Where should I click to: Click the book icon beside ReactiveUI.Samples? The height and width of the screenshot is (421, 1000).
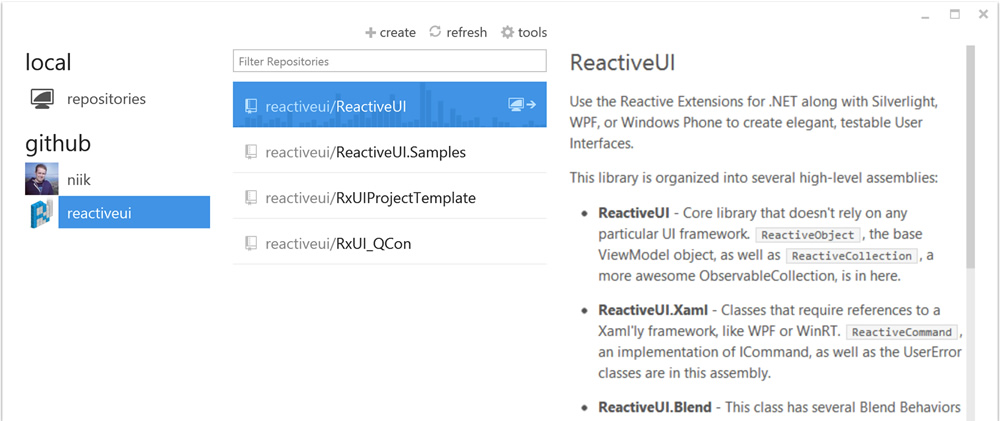pyautogui.click(x=251, y=153)
